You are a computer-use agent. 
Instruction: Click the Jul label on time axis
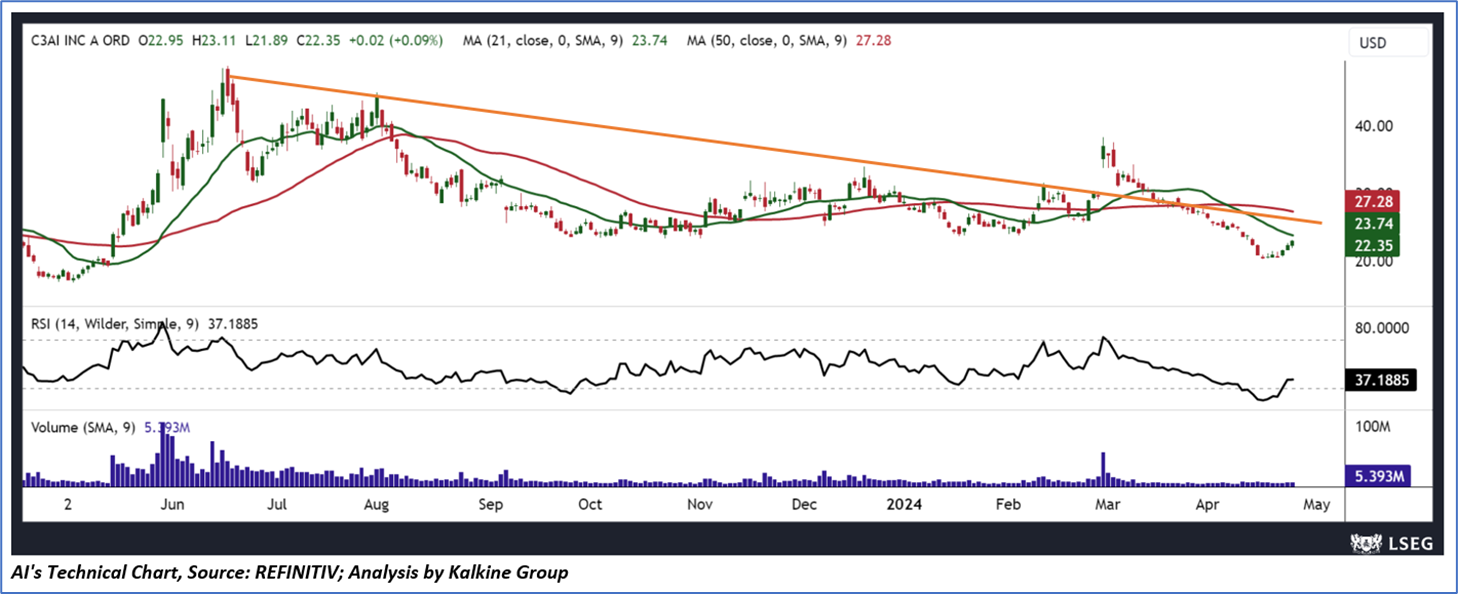point(278,504)
